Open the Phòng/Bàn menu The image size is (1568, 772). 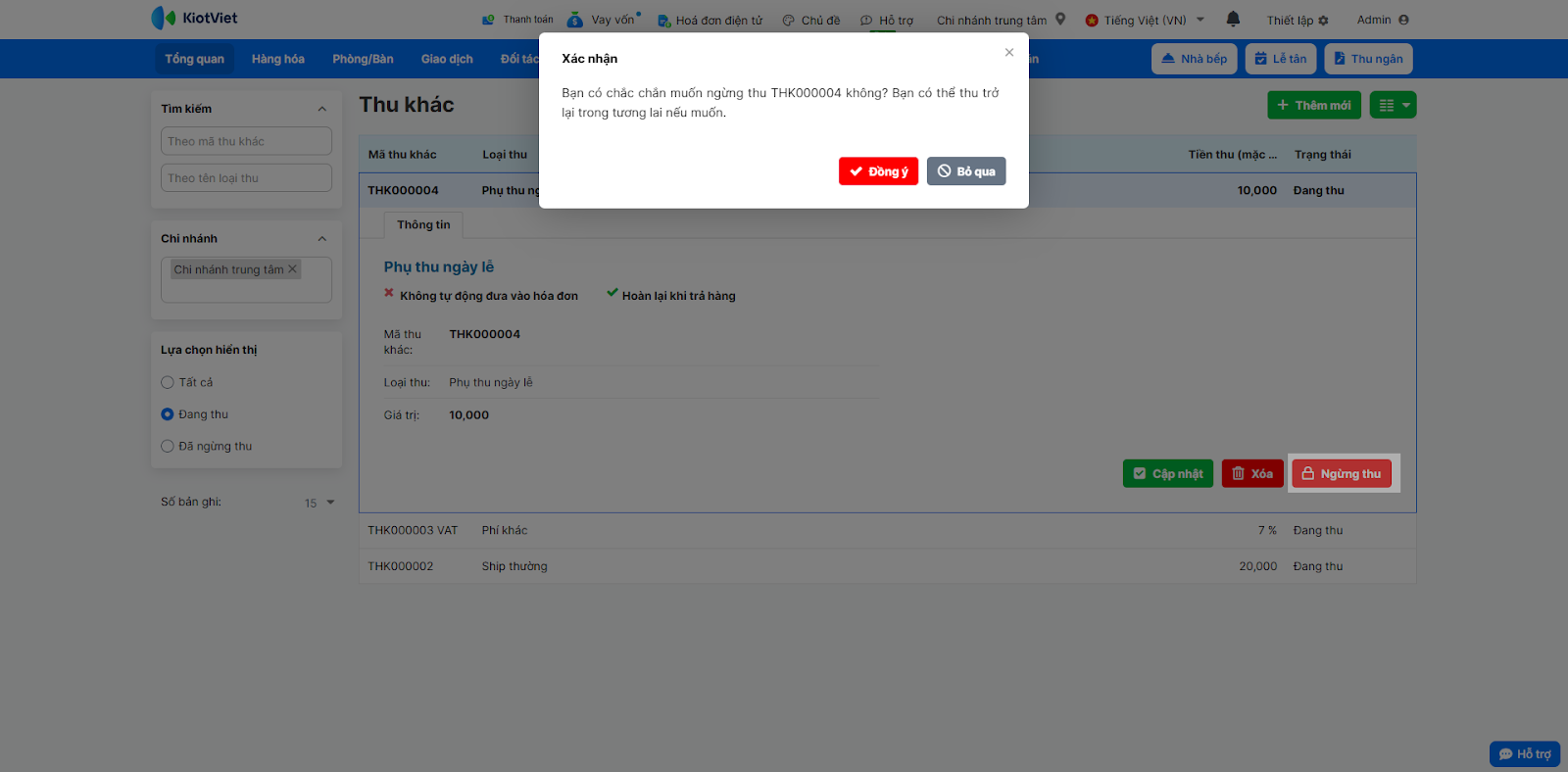point(363,59)
